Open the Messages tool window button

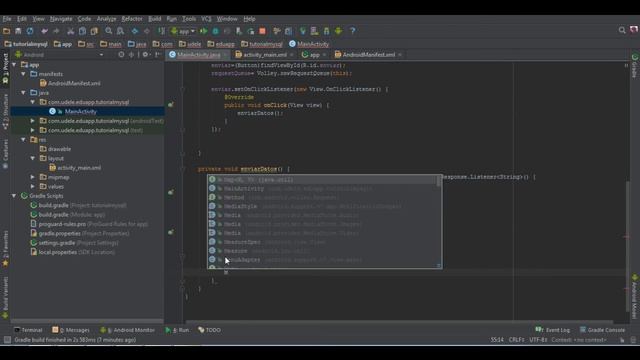click(71, 330)
